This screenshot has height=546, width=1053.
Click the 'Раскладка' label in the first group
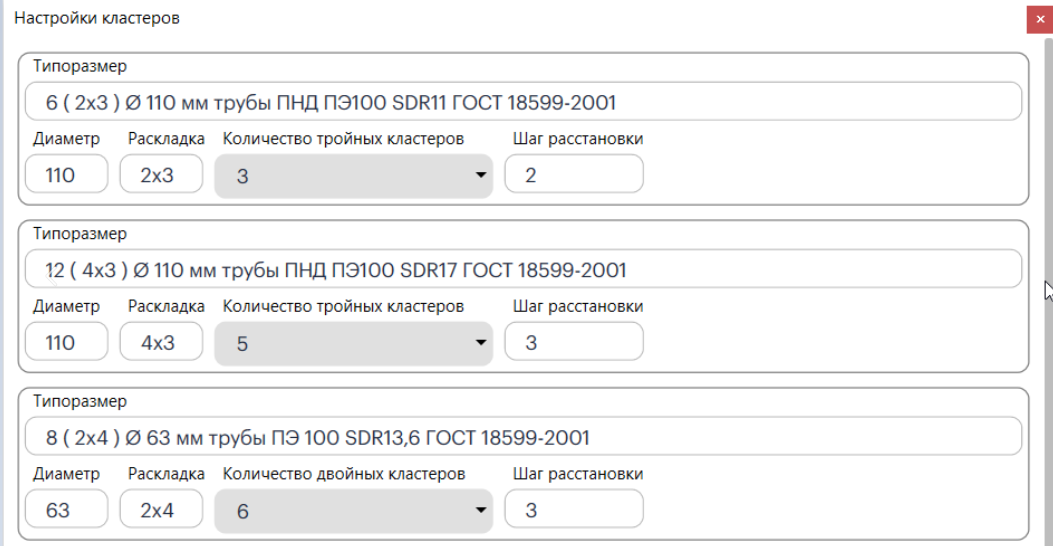point(166,139)
